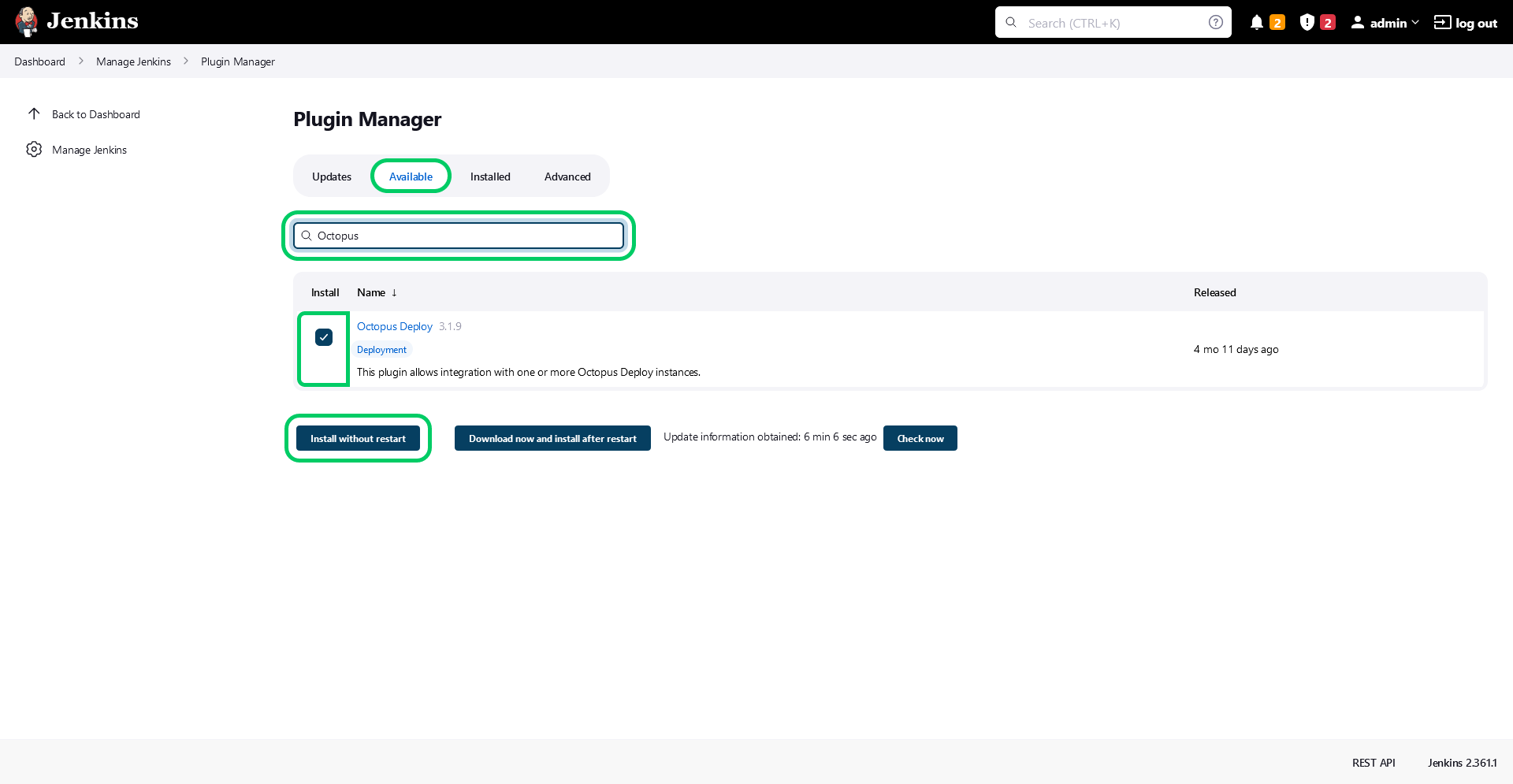
Task: Click magnifier icon in plugin filter
Action: [307, 236]
